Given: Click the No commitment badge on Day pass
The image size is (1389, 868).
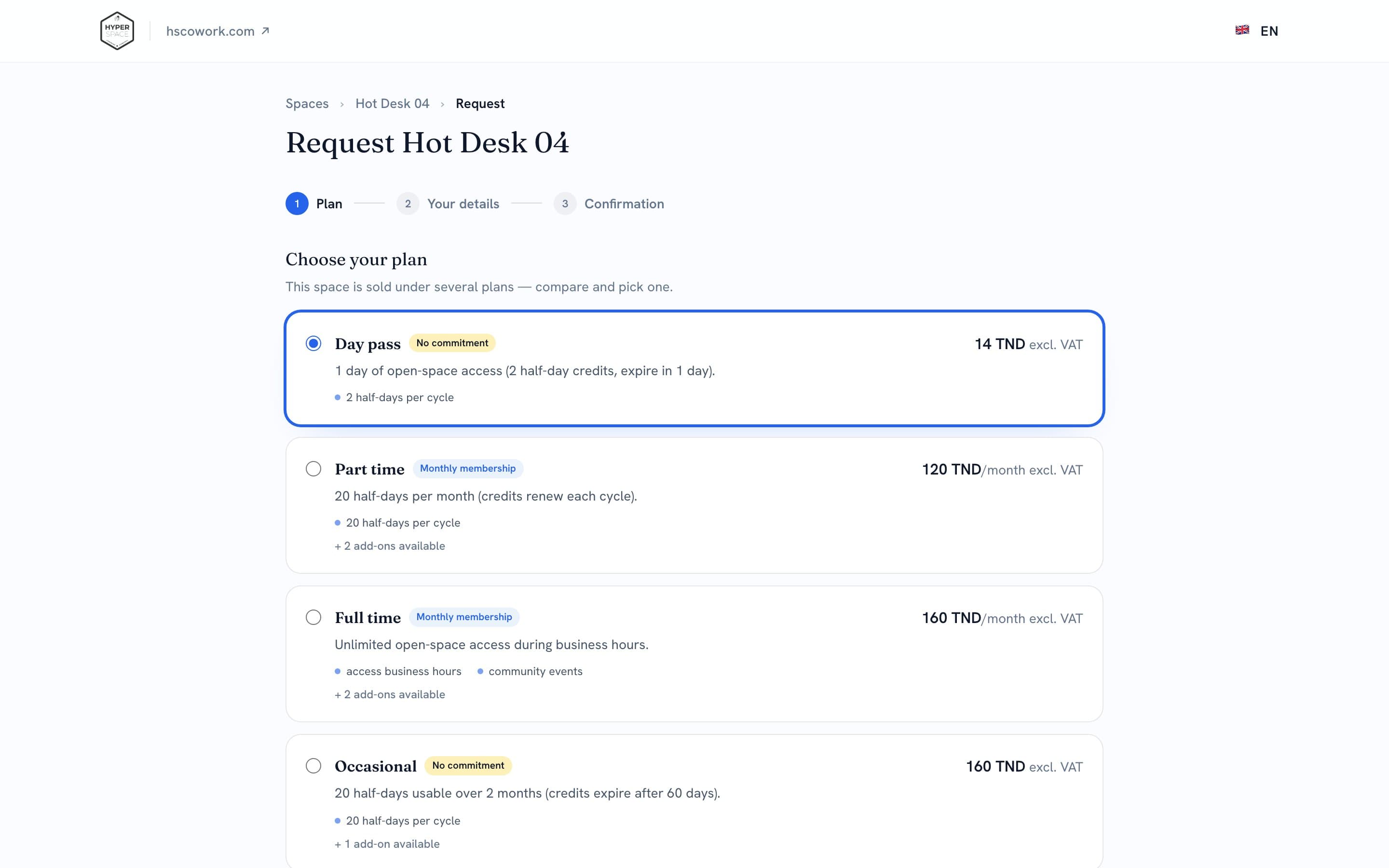Looking at the screenshot, I should pyautogui.click(x=452, y=343).
